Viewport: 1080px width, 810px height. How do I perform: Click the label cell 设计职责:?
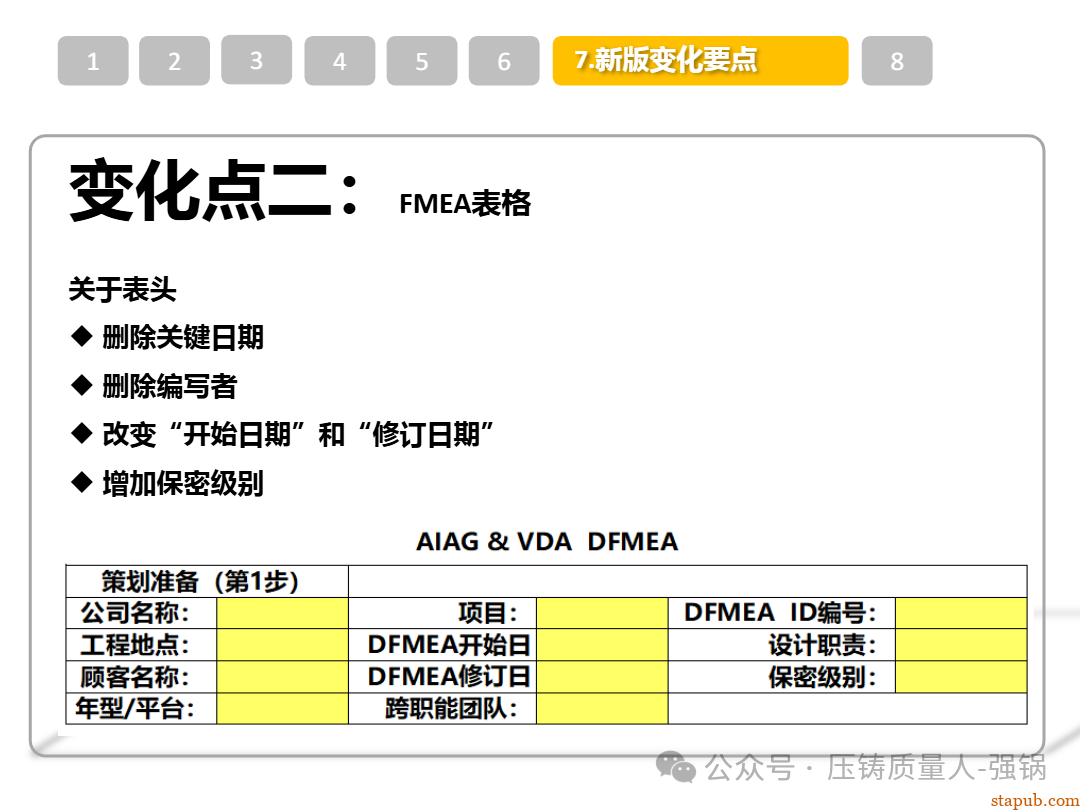tap(782, 645)
